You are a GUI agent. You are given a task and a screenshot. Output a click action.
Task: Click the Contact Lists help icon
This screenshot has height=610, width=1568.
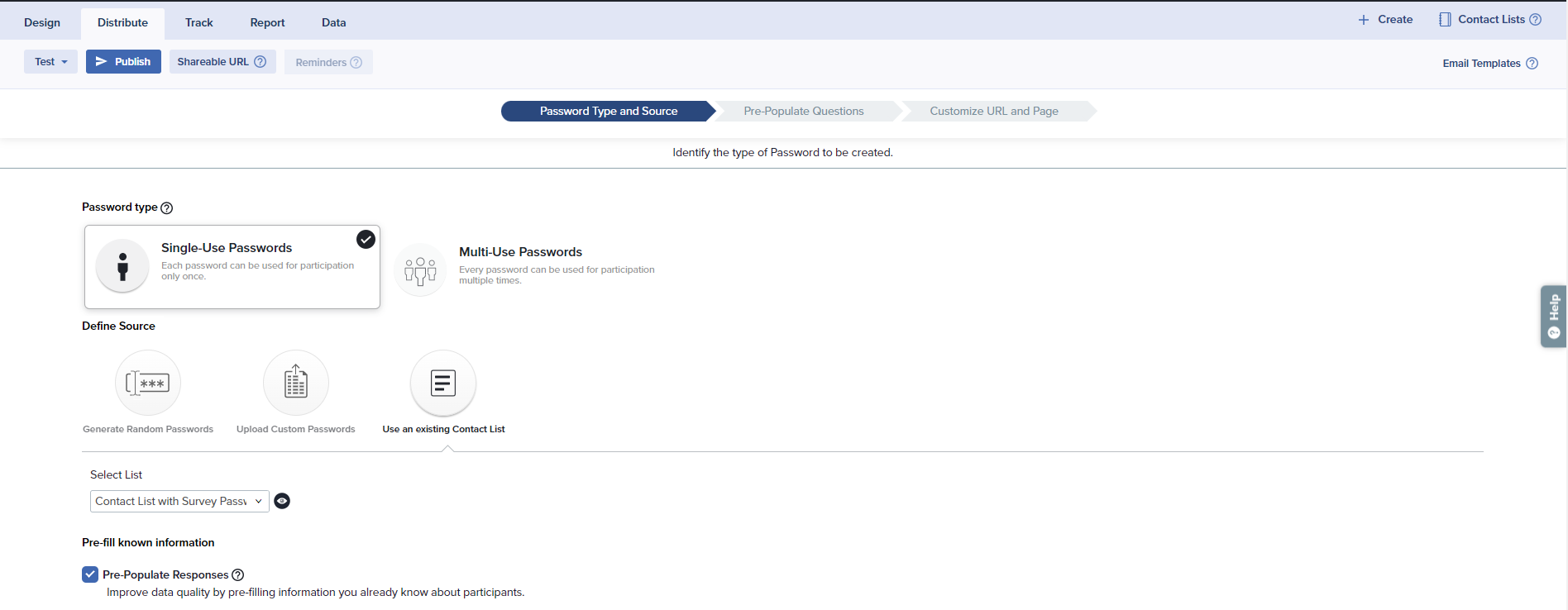(x=1536, y=20)
